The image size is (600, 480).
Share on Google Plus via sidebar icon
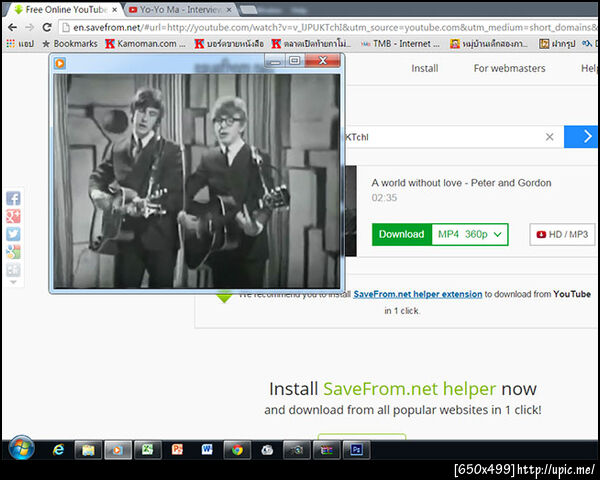13,216
